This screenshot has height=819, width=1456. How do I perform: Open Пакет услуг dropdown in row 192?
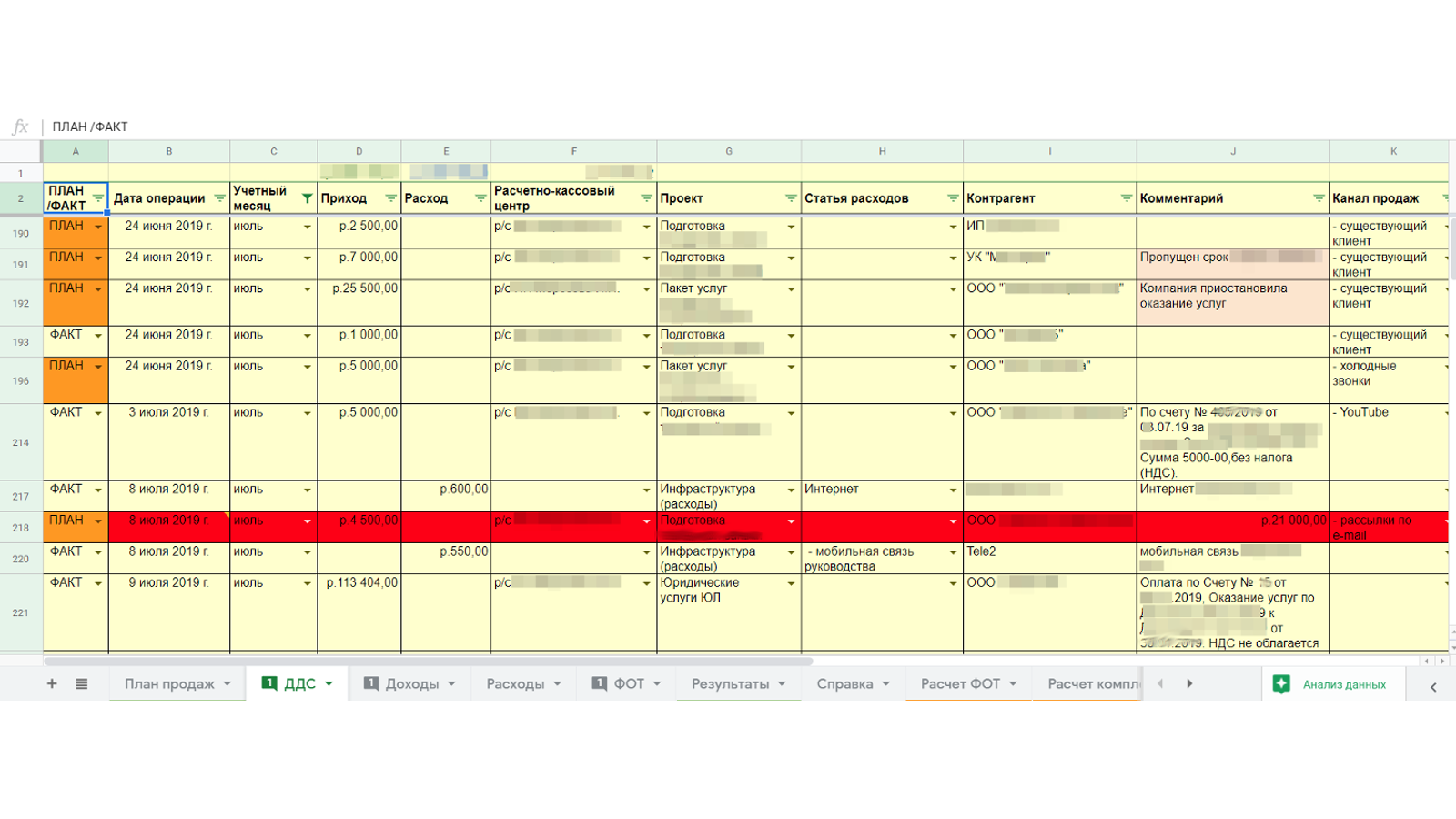pyautogui.click(x=791, y=289)
